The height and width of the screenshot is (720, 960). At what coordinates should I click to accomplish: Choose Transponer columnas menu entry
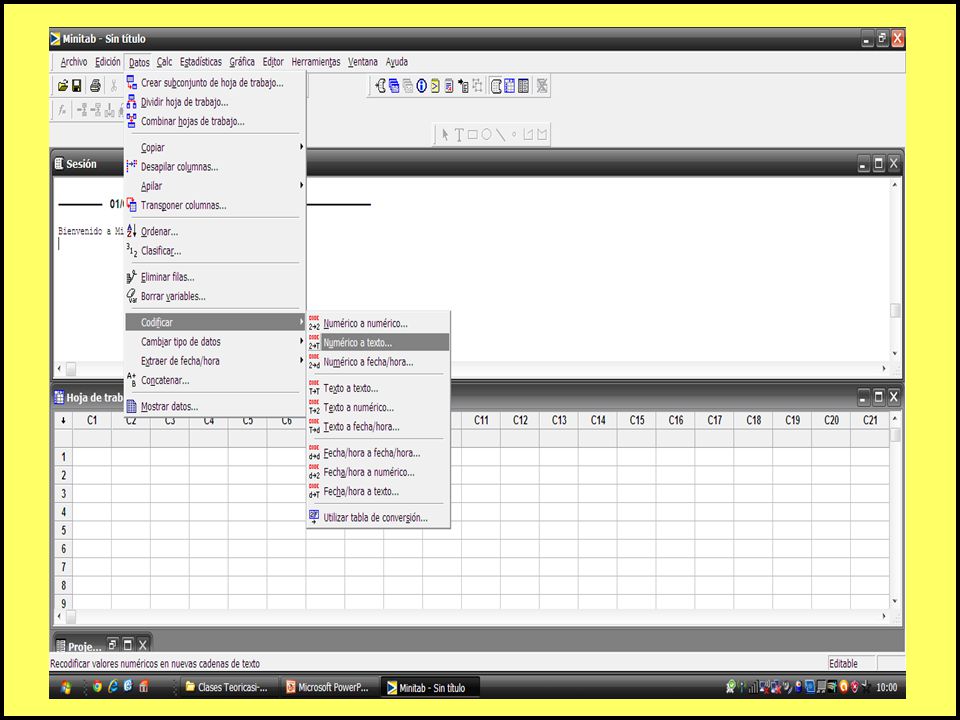[214, 205]
